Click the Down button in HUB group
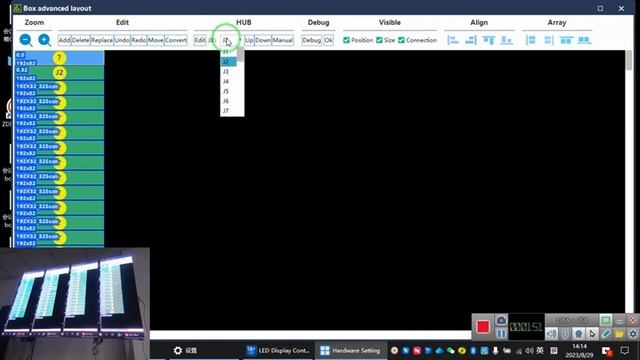 pos(263,40)
